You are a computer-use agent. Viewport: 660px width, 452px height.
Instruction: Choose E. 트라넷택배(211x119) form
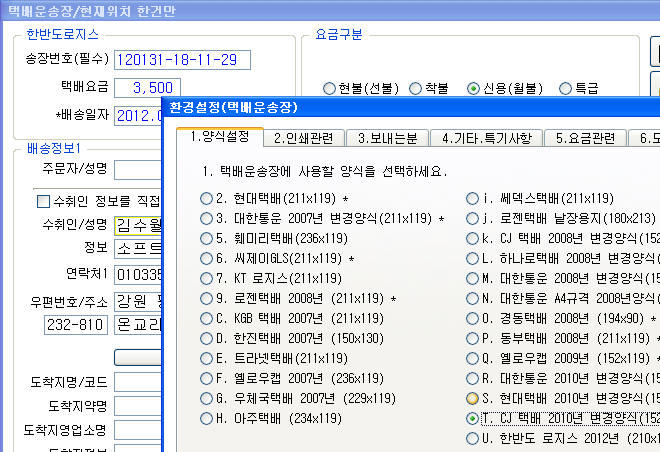[x=206, y=358]
